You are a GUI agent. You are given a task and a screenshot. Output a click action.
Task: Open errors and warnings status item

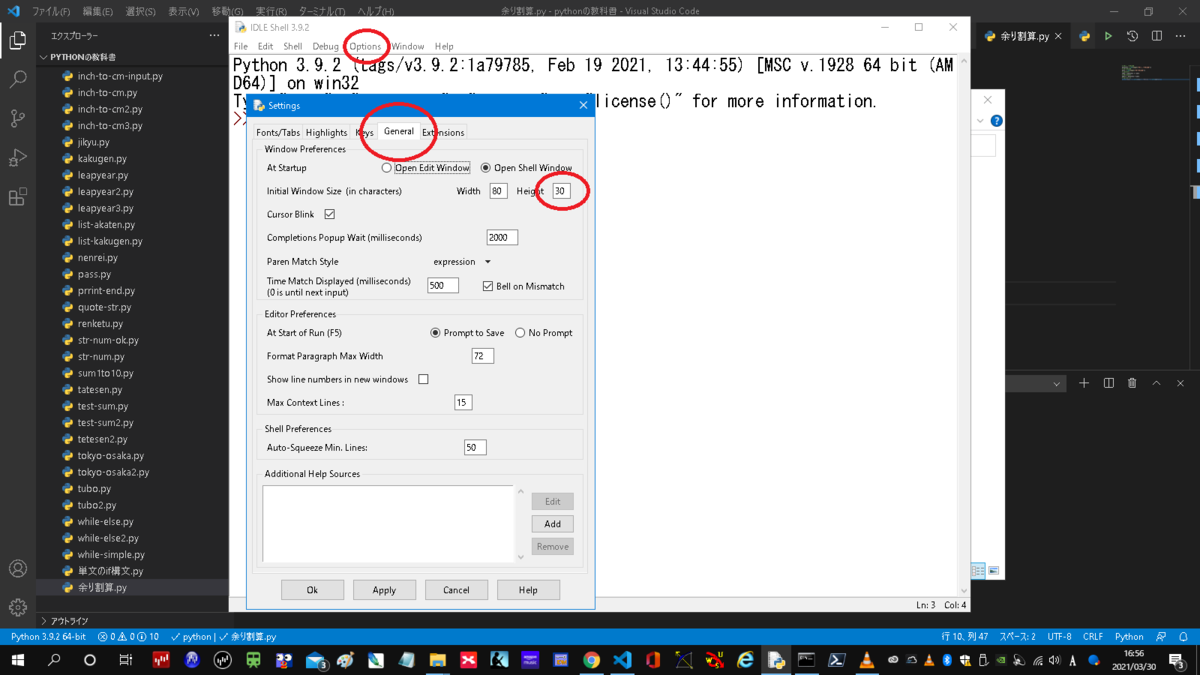128,637
